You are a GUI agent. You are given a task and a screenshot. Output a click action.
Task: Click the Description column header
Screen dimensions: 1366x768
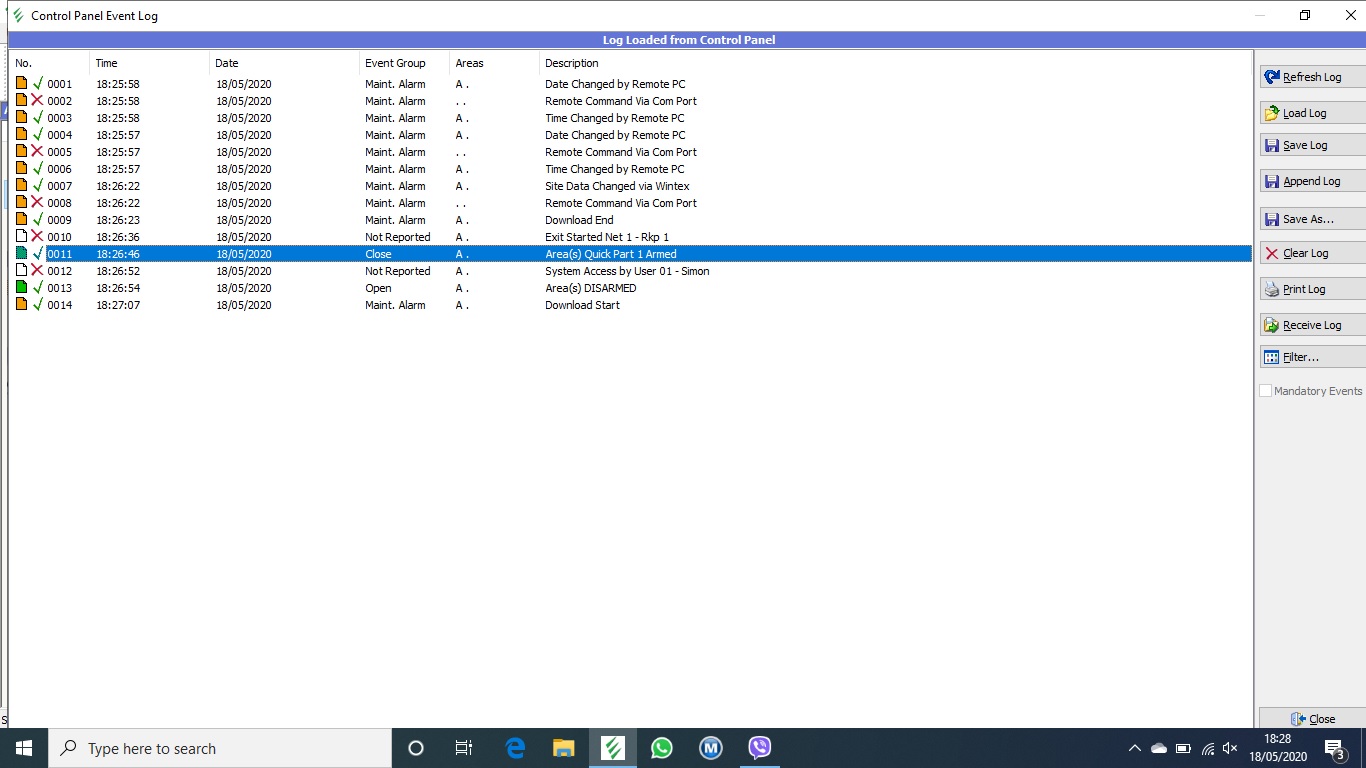point(572,63)
